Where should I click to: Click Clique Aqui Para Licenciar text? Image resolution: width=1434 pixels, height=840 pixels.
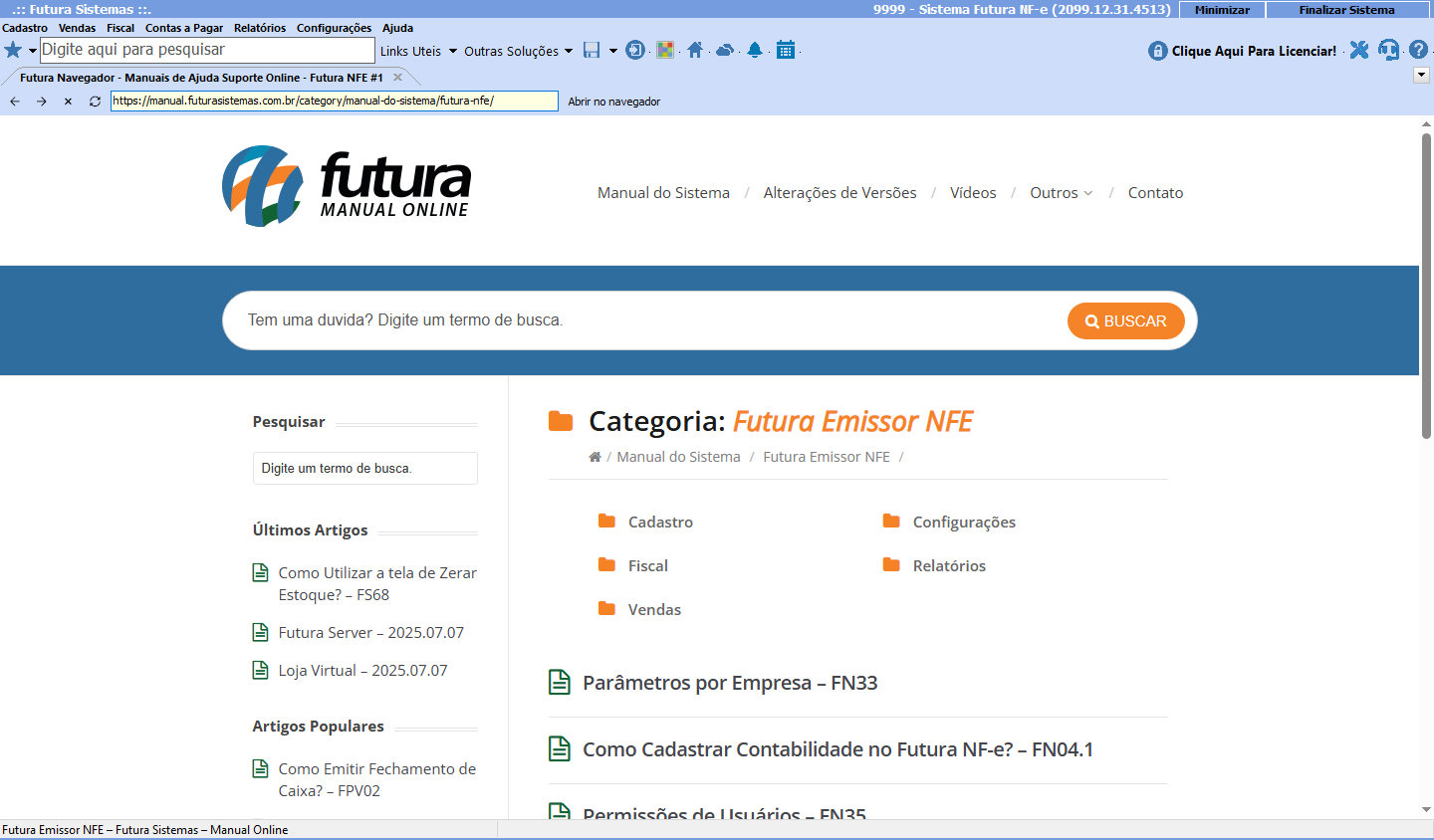(x=1254, y=51)
